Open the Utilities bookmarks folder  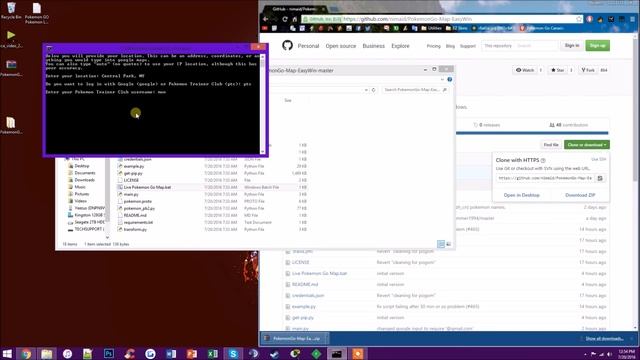pos(431,28)
